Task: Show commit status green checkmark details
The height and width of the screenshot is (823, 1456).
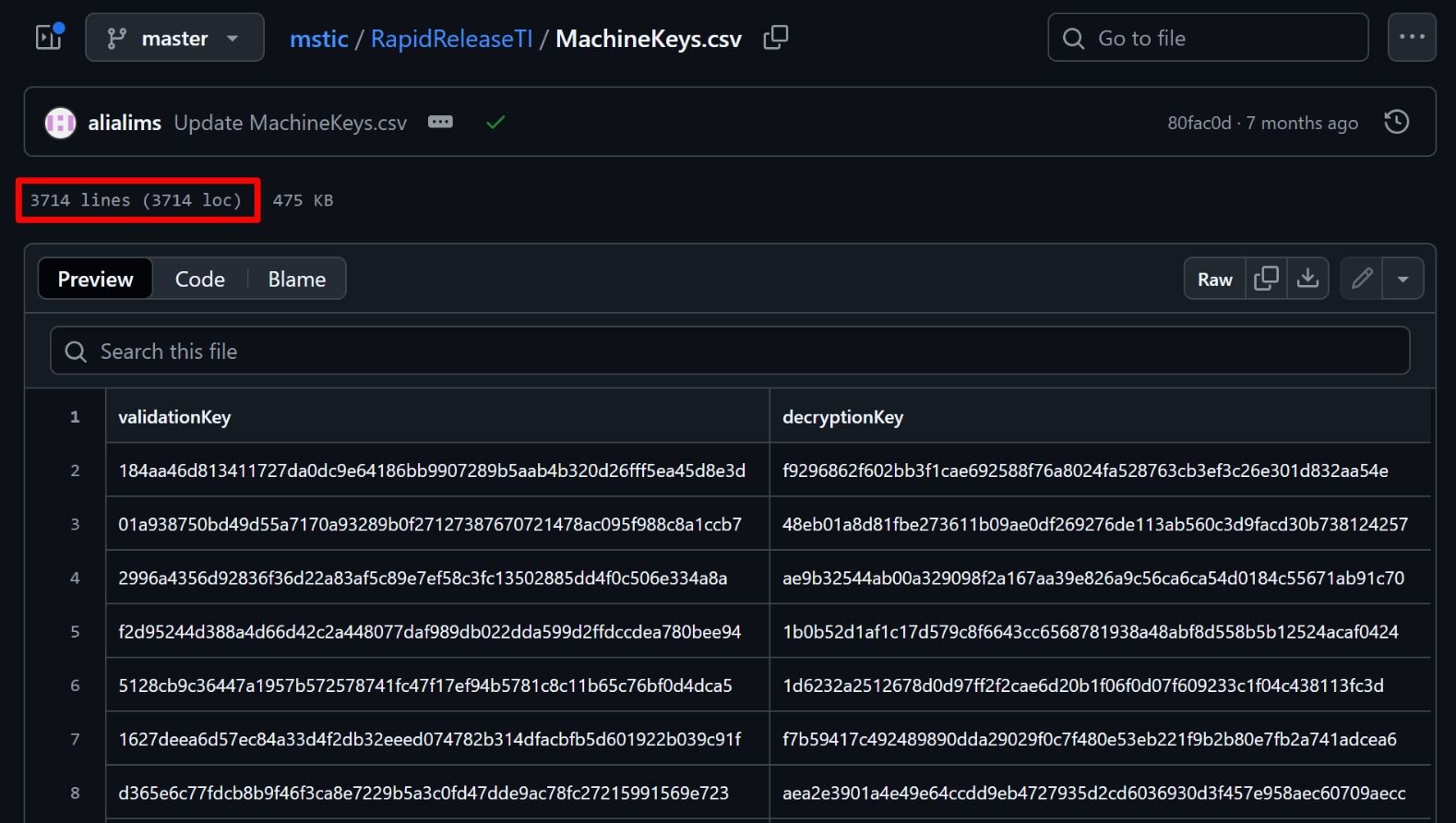Action: [x=495, y=122]
